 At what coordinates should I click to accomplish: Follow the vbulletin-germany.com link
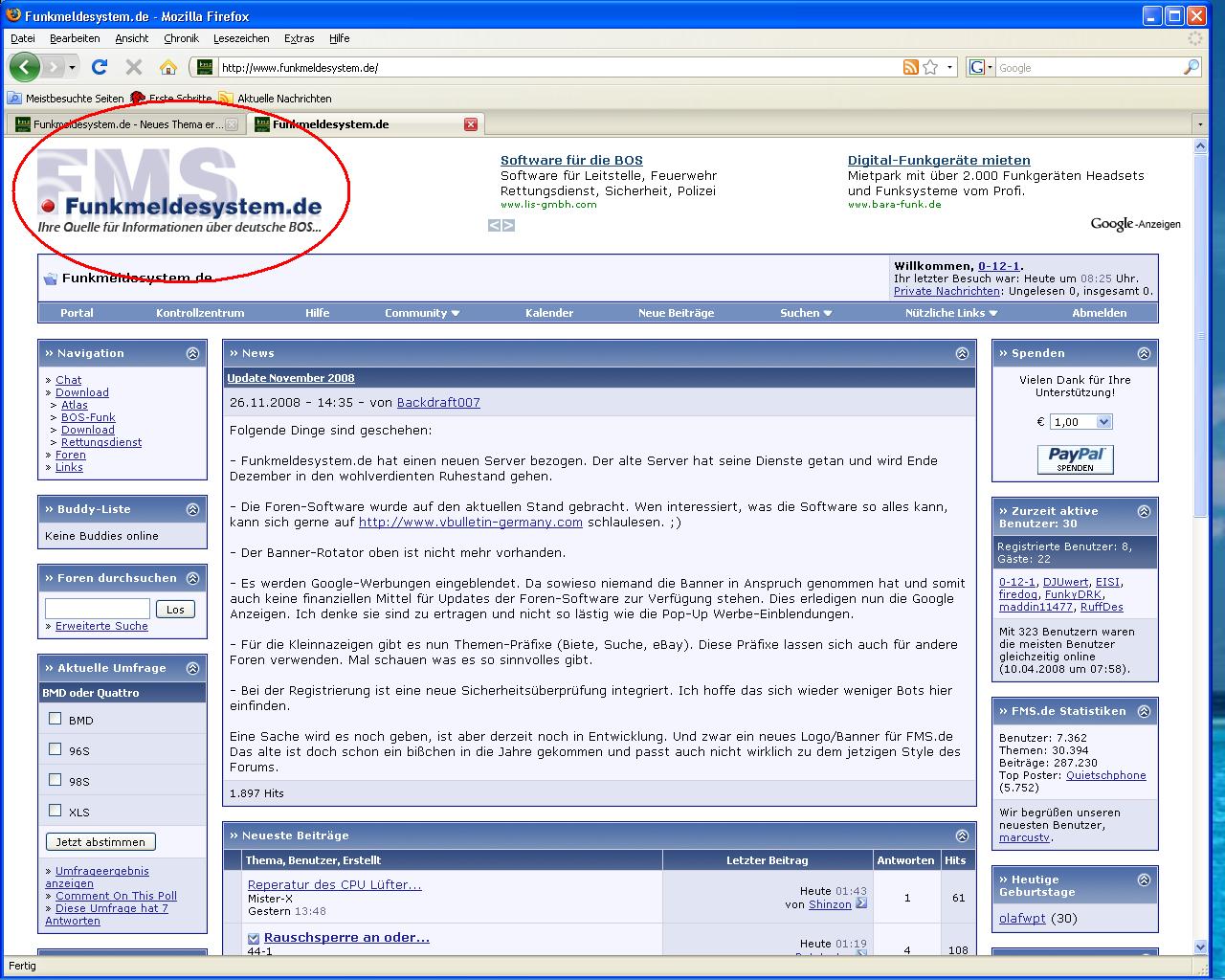click(x=471, y=522)
